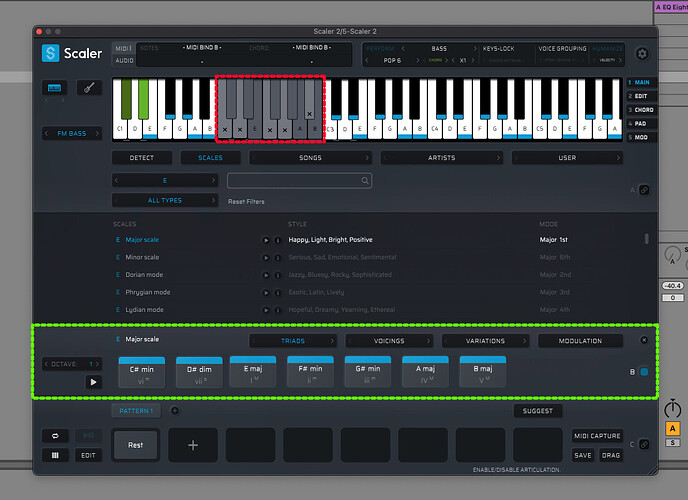Open VARIATIONS dropdown
Viewport: 688px width, 500px height.
click(485, 341)
